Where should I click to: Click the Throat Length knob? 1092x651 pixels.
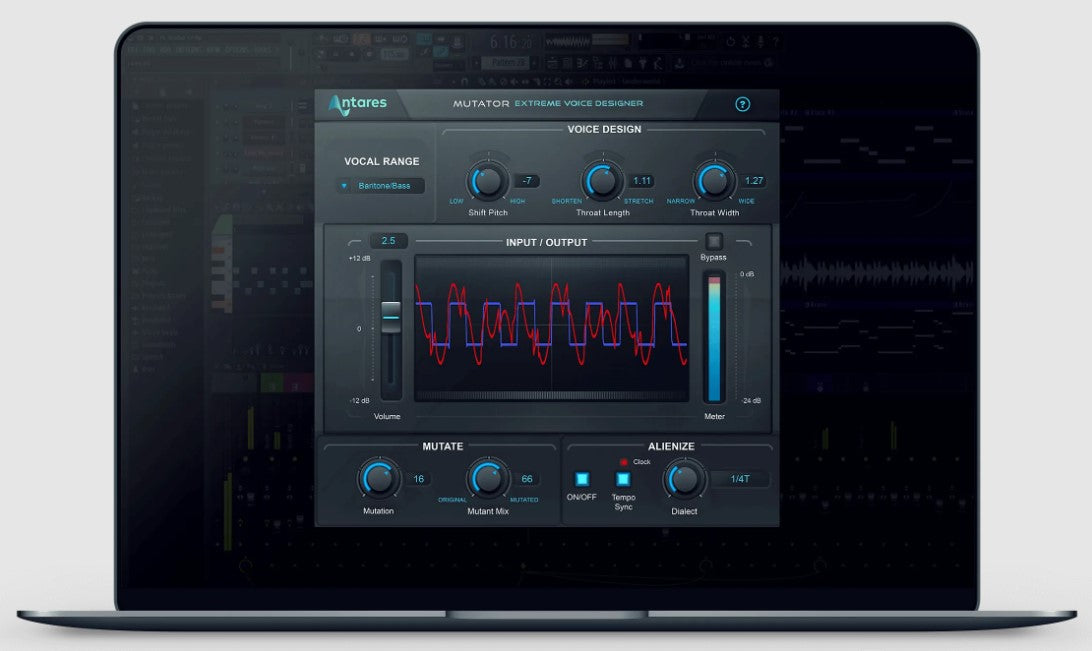pos(602,181)
